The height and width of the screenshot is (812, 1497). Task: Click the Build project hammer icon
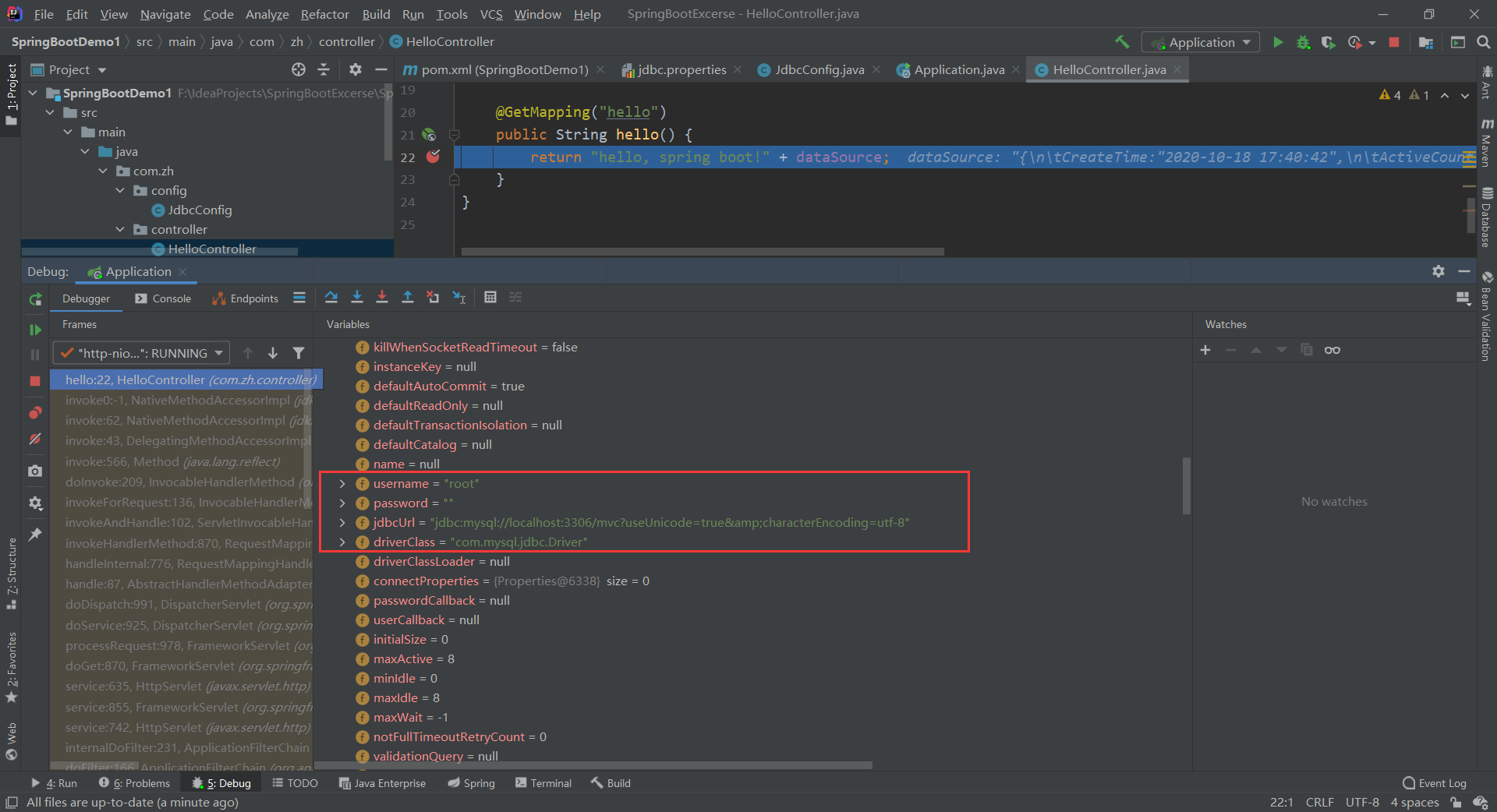pos(1122,42)
